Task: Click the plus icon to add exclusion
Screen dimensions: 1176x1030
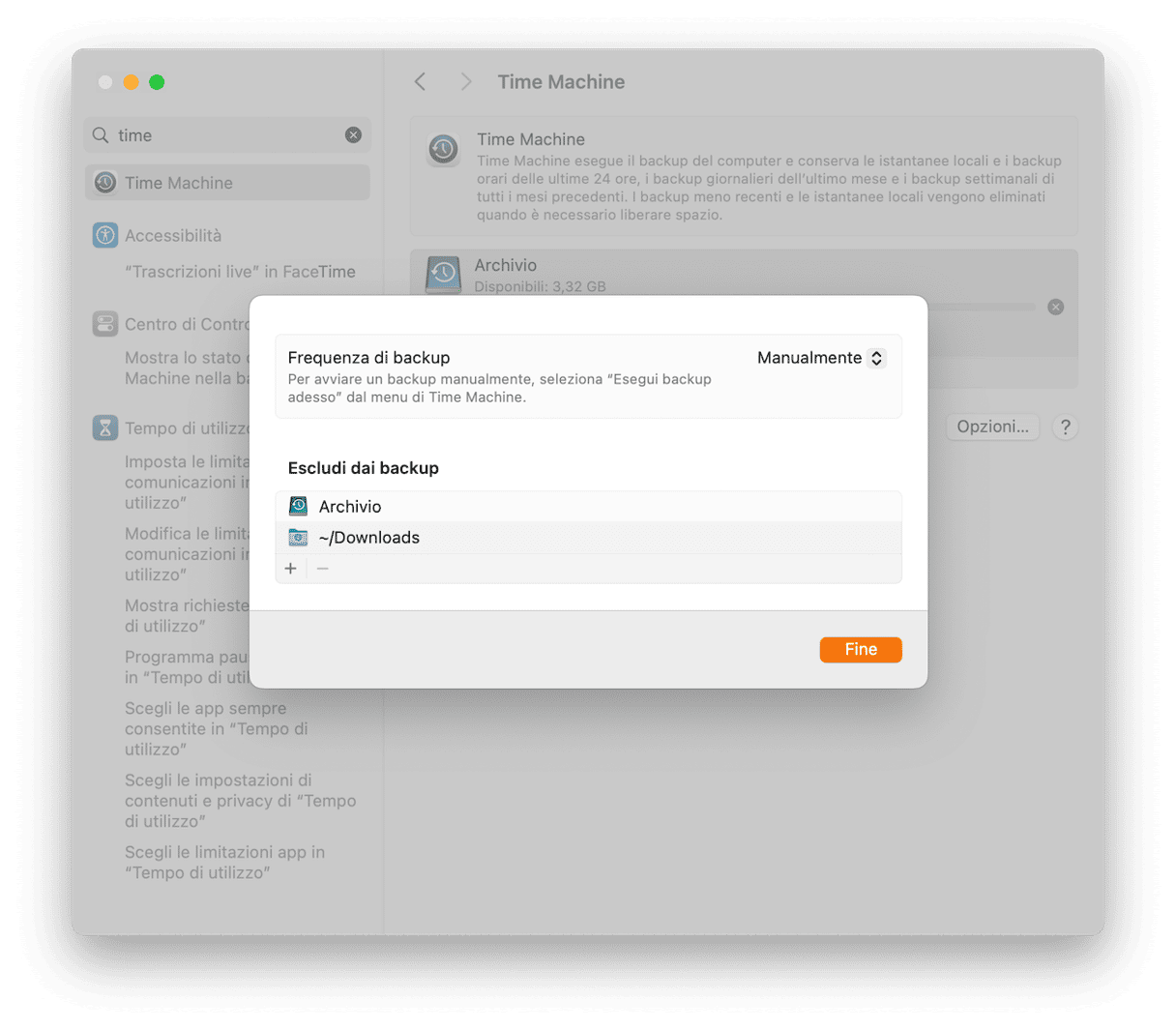Action: click(x=291, y=569)
